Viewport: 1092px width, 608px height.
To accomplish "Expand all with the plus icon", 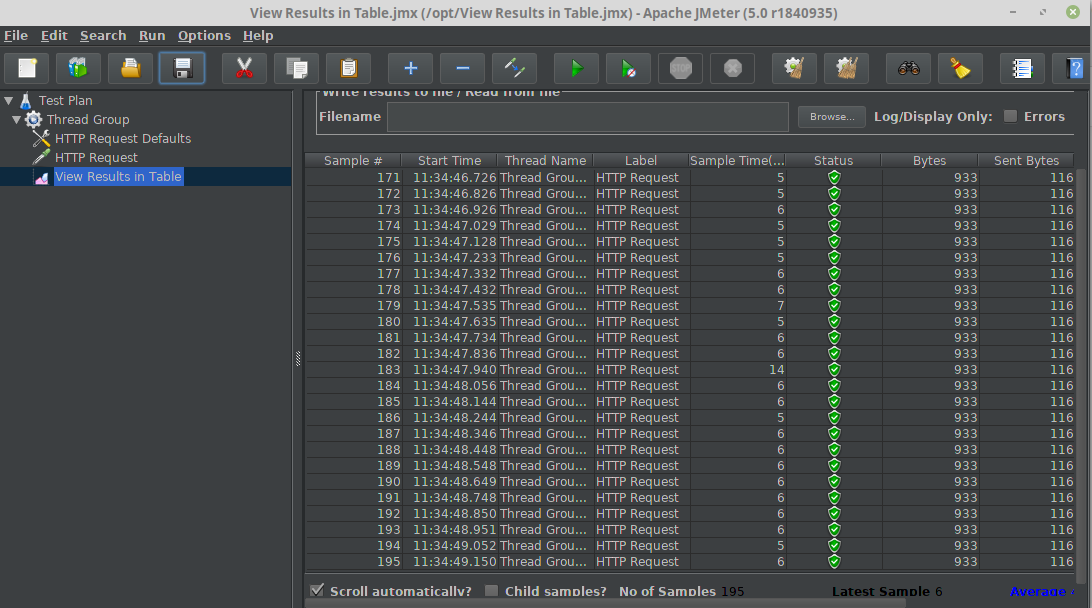I will click(410, 68).
